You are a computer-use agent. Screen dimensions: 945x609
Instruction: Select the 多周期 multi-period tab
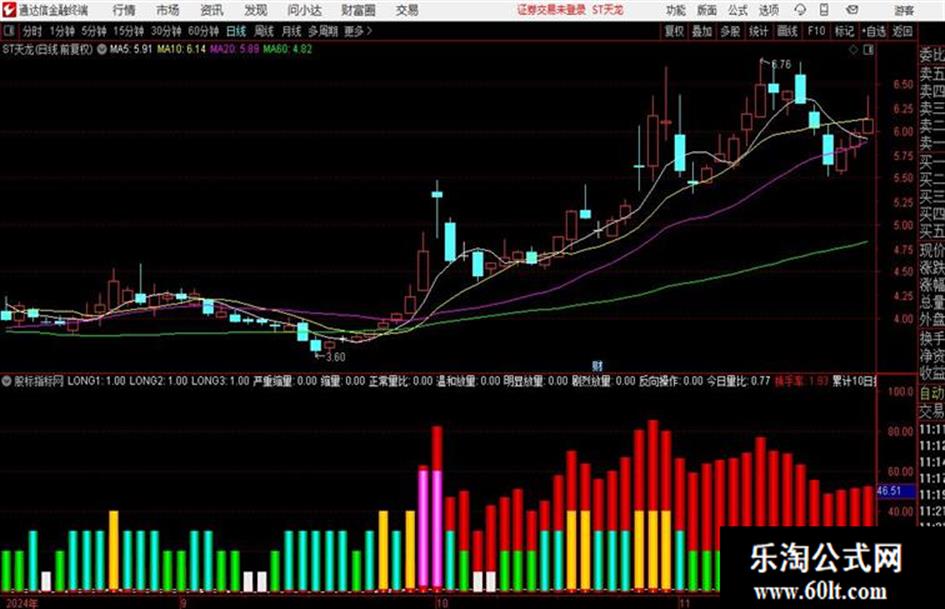pyautogui.click(x=323, y=31)
